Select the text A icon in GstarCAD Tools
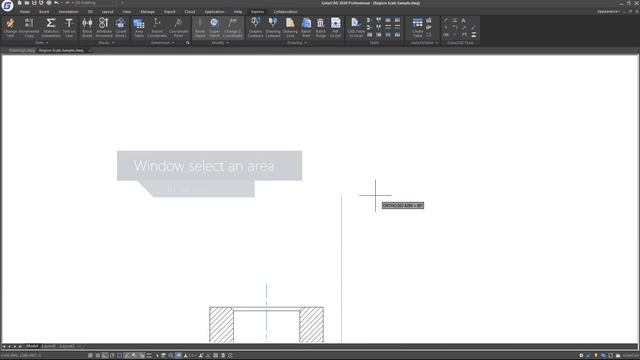Viewport: 640px width, 360px height. point(464,20)
